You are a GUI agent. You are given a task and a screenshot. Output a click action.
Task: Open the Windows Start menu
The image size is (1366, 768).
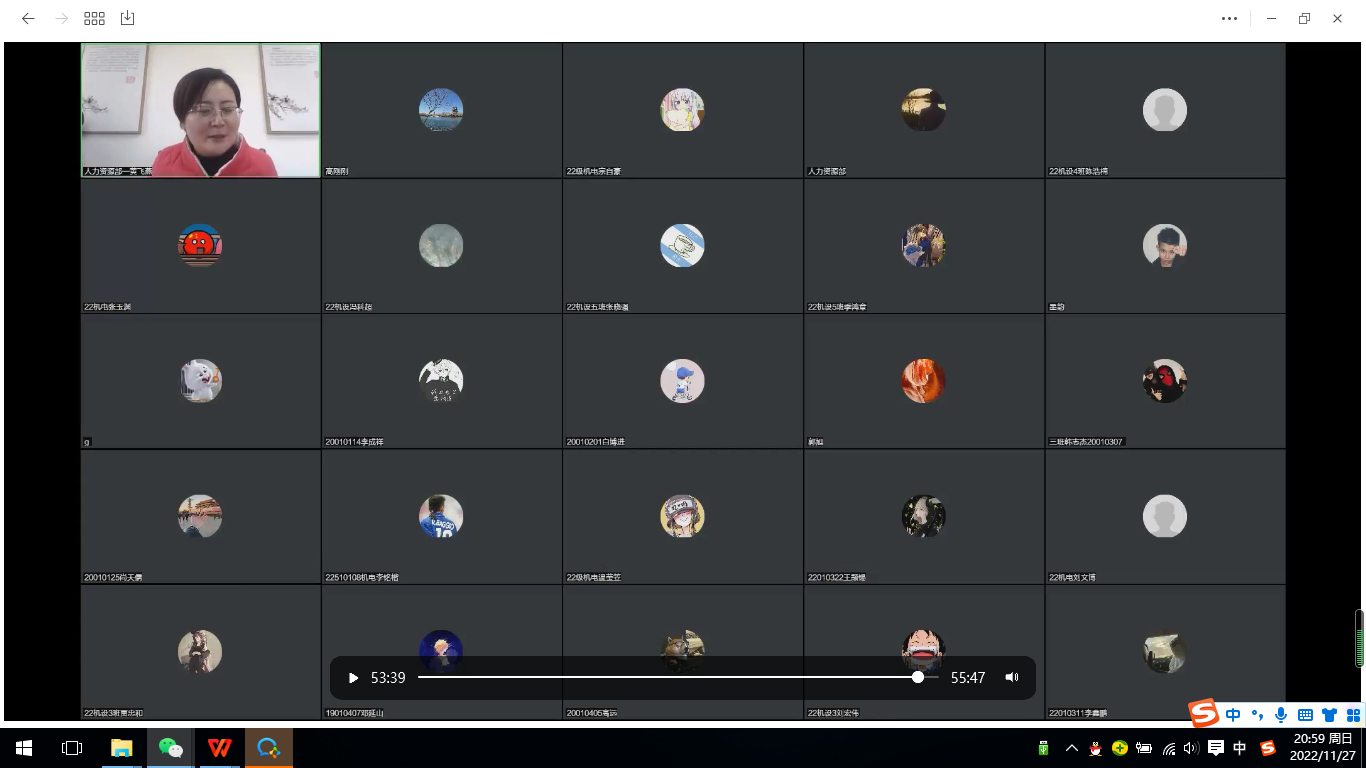click(24, 748)
